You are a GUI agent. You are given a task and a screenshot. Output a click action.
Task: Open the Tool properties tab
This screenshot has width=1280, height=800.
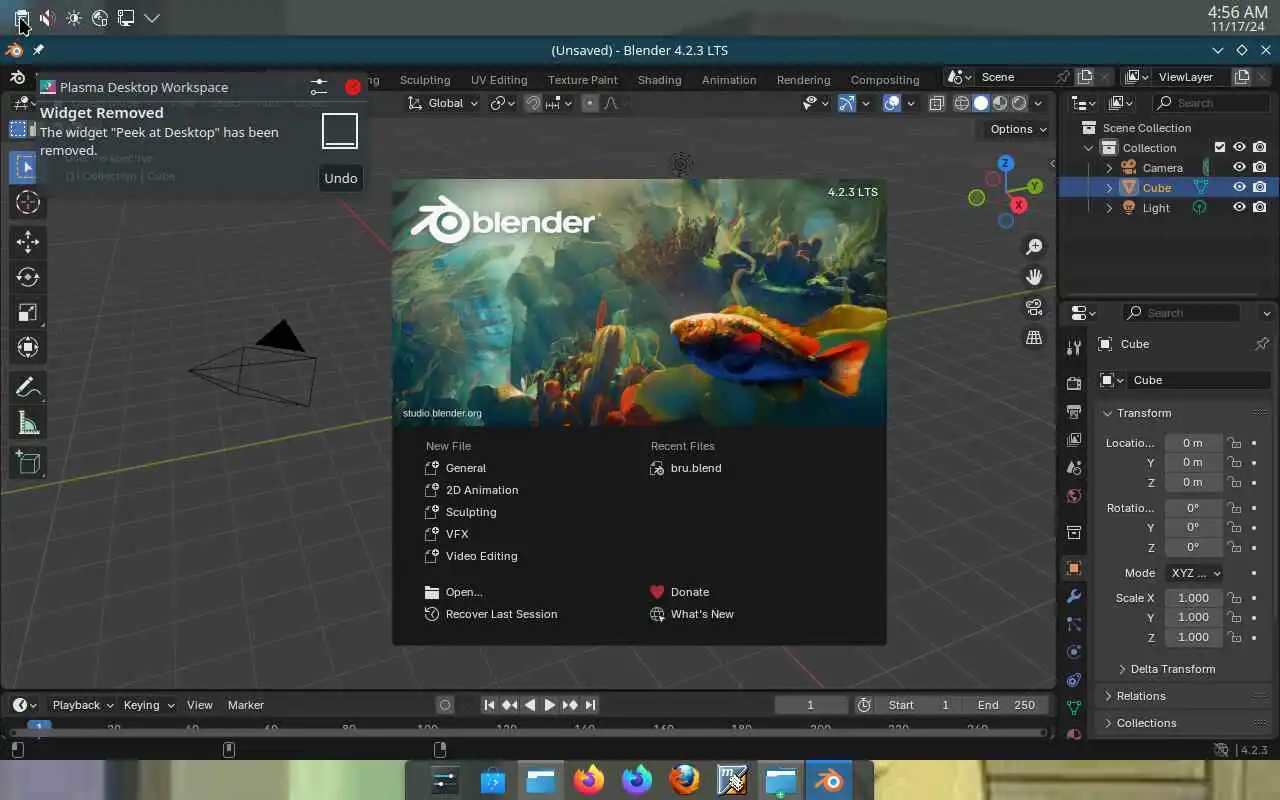point(1074,347)
